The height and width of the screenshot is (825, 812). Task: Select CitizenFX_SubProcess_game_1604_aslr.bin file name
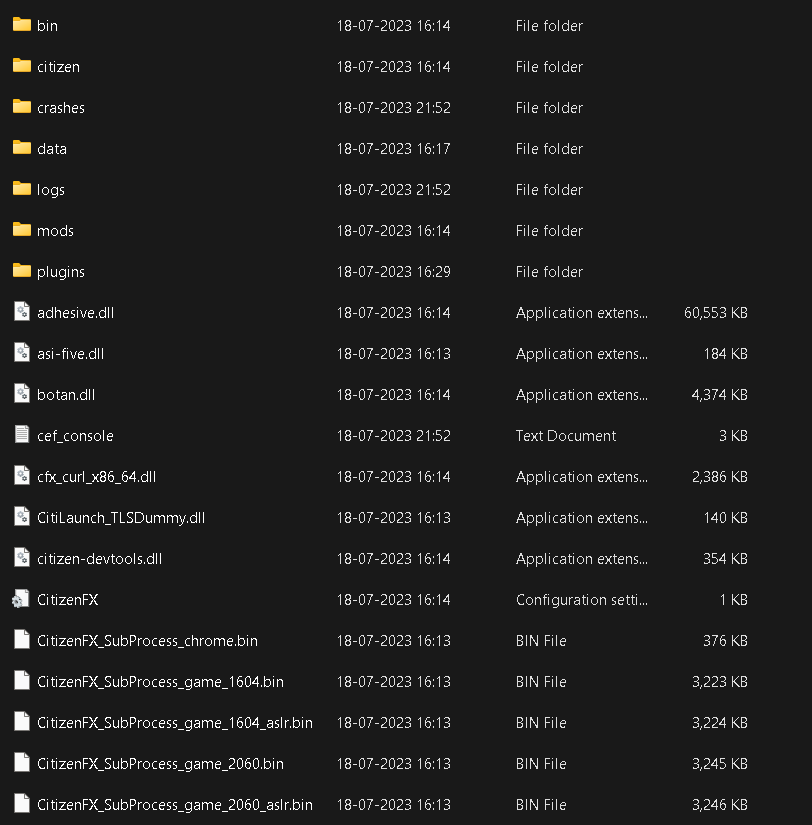(x=175, y=723)
